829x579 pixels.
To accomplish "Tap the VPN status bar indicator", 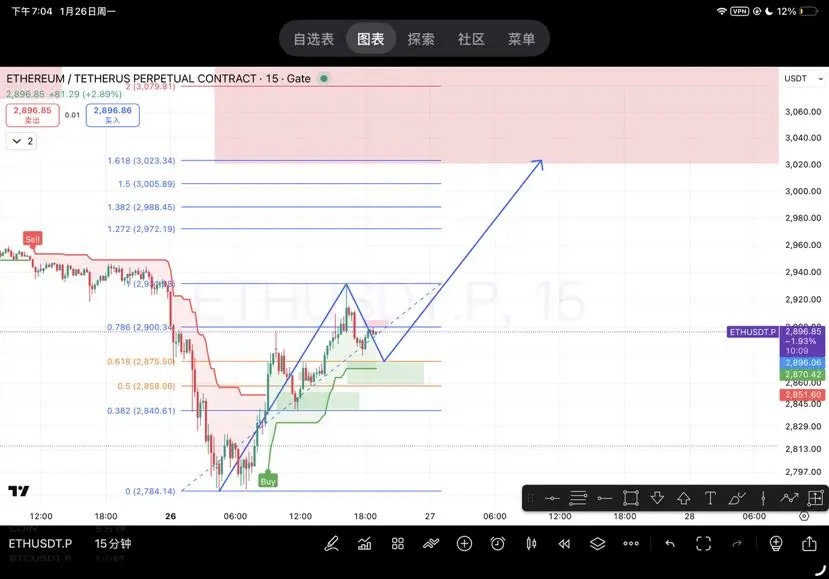I will coord(740,11).
